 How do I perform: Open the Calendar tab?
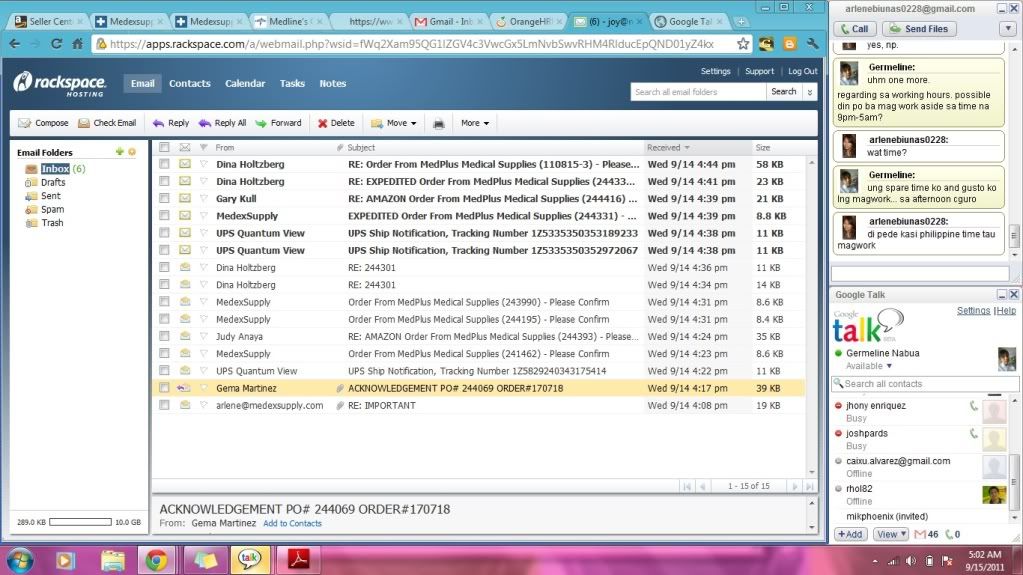245,83
